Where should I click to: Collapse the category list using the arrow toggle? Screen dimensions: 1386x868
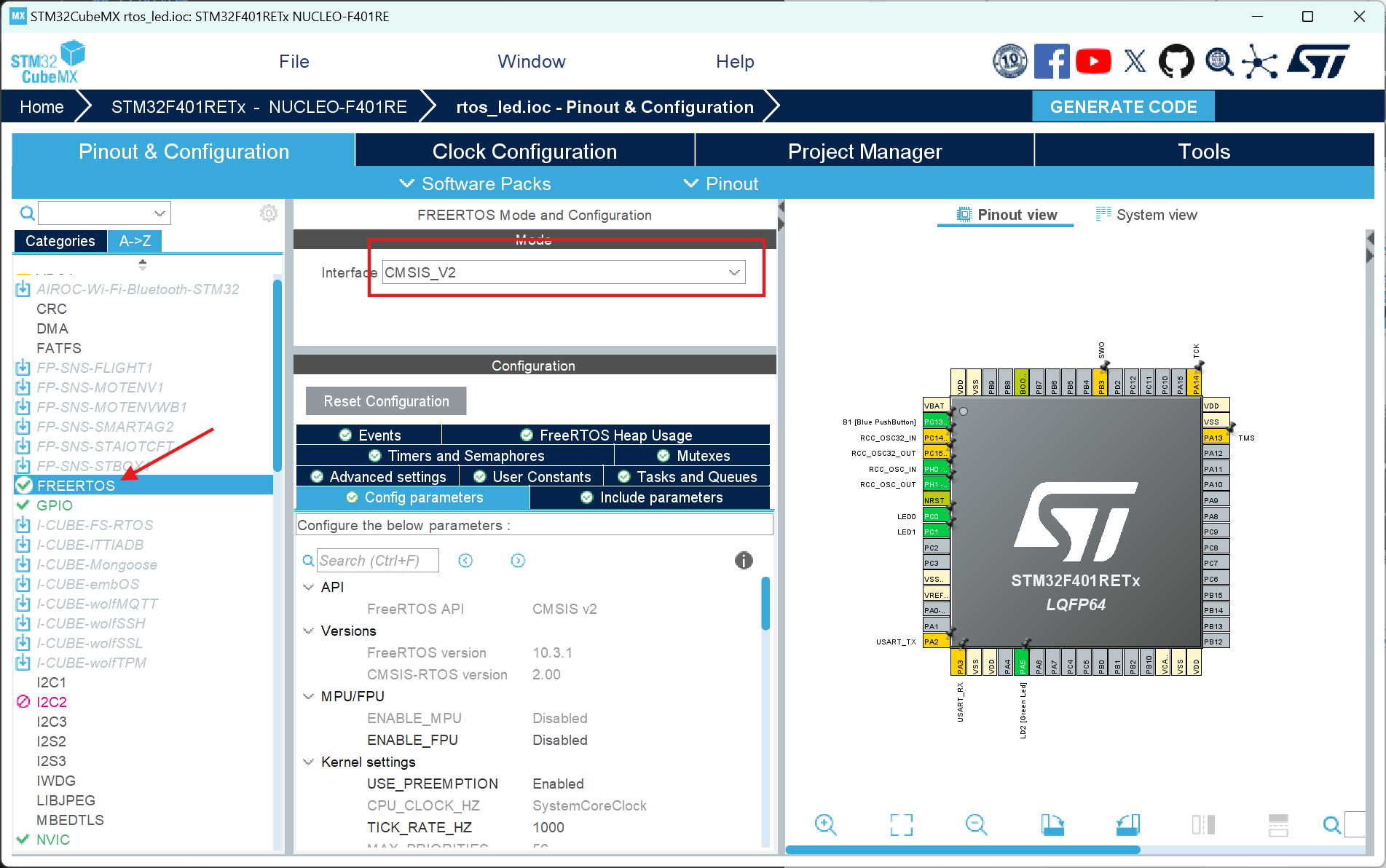[143, 264]
